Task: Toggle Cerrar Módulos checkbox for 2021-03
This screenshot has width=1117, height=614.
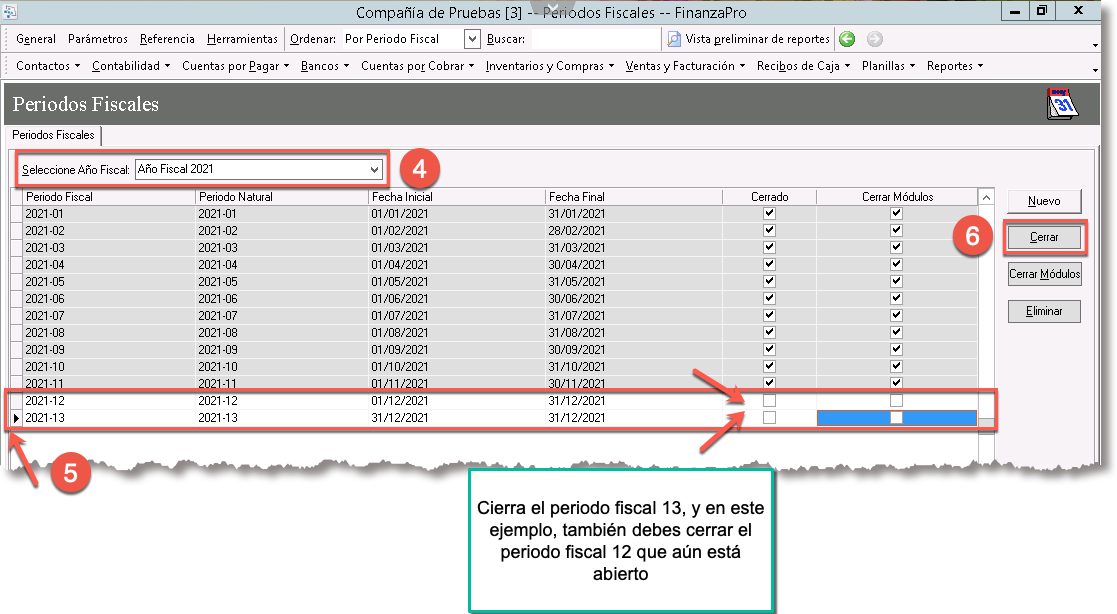Action: (x=896, y=247)
